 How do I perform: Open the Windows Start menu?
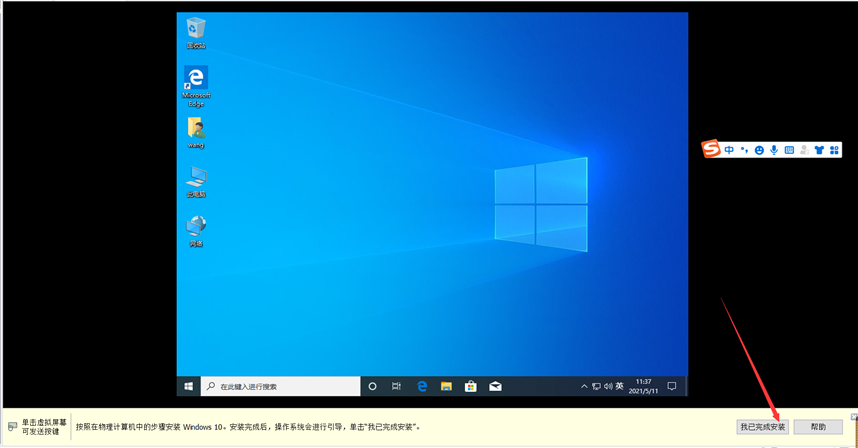[188, 386]
